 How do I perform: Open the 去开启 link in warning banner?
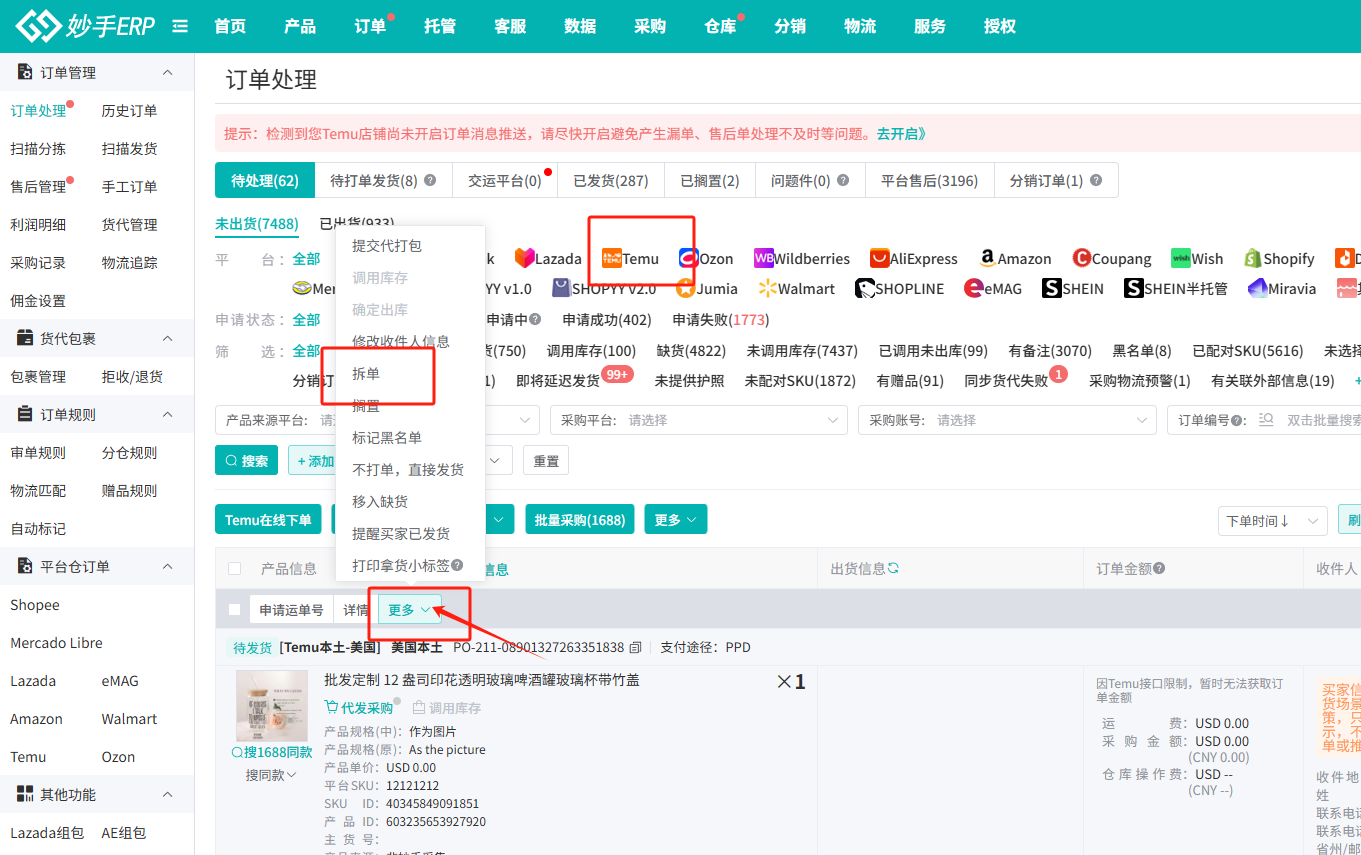tap(901, 133)
